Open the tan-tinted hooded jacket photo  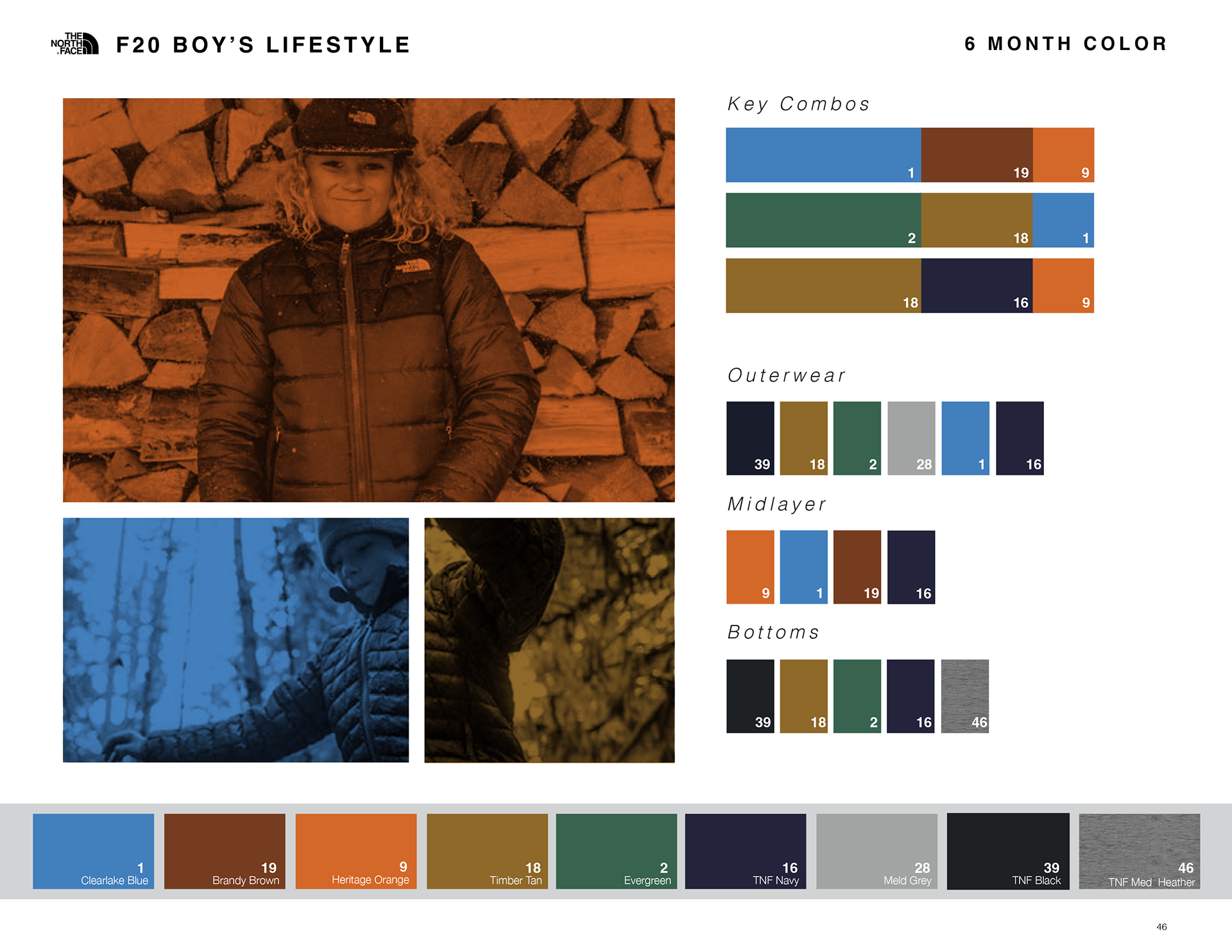(550, 640)
